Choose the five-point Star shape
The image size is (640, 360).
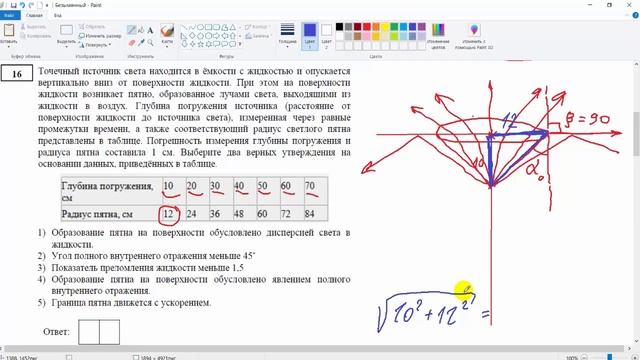pos(200,44)
